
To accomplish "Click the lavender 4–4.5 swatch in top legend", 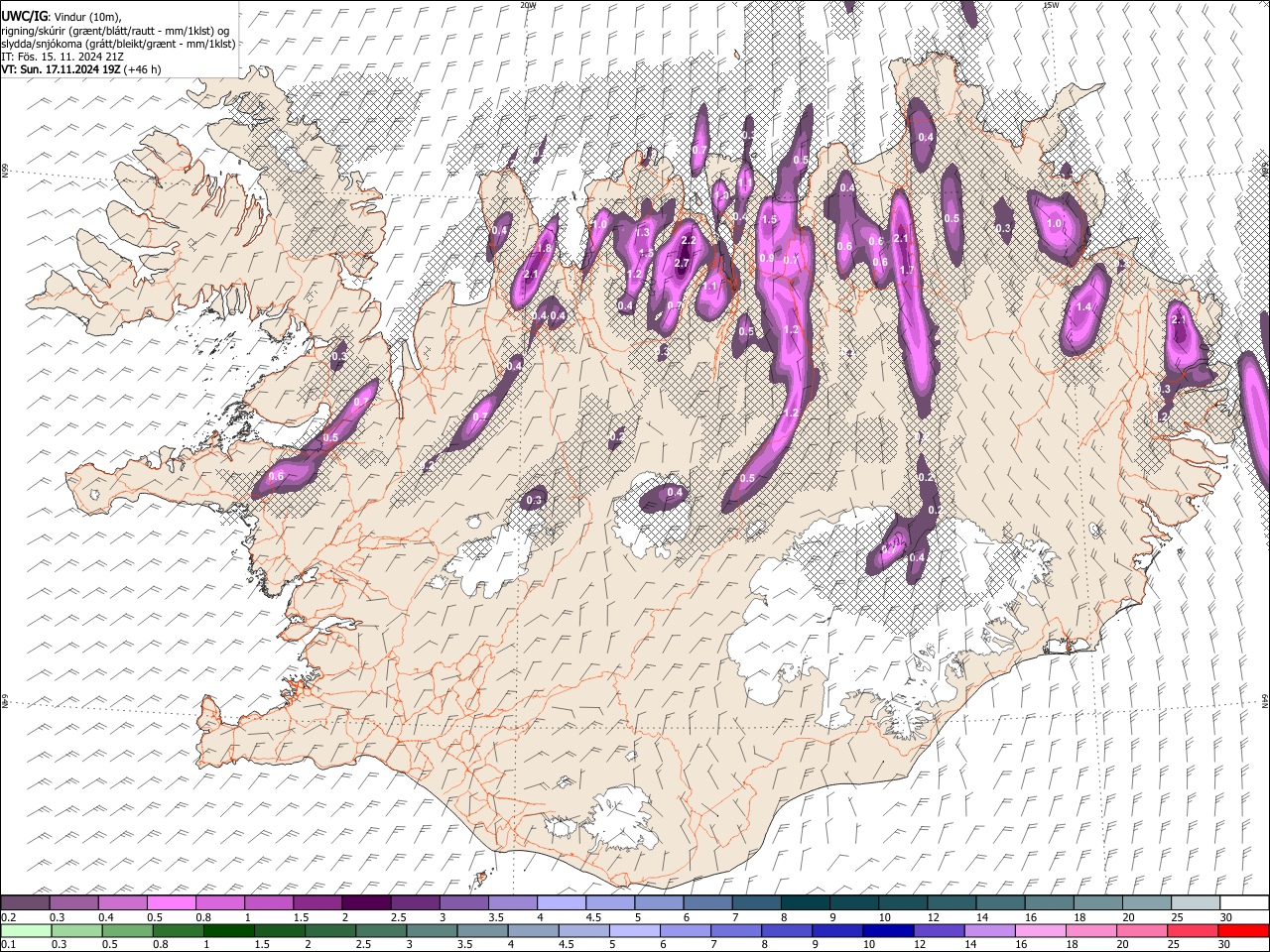I will [x=561, y=903].
